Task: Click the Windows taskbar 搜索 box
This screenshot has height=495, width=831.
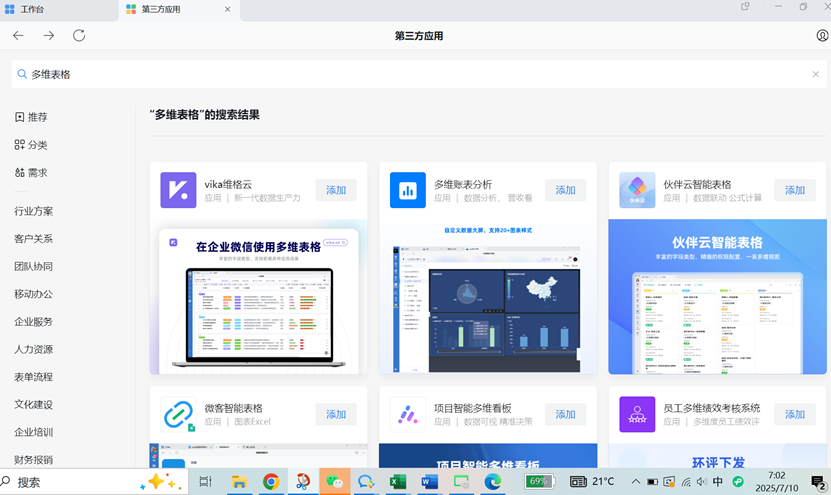Action: pyautogui.click(x=93, y=482)
